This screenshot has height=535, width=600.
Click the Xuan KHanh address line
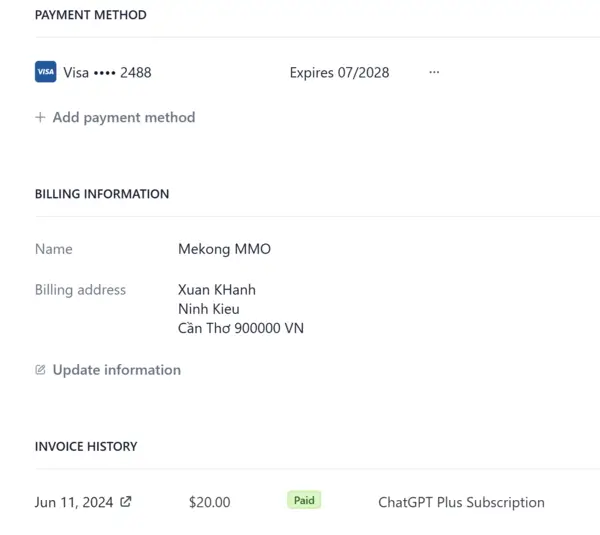(x=217, y=290)
